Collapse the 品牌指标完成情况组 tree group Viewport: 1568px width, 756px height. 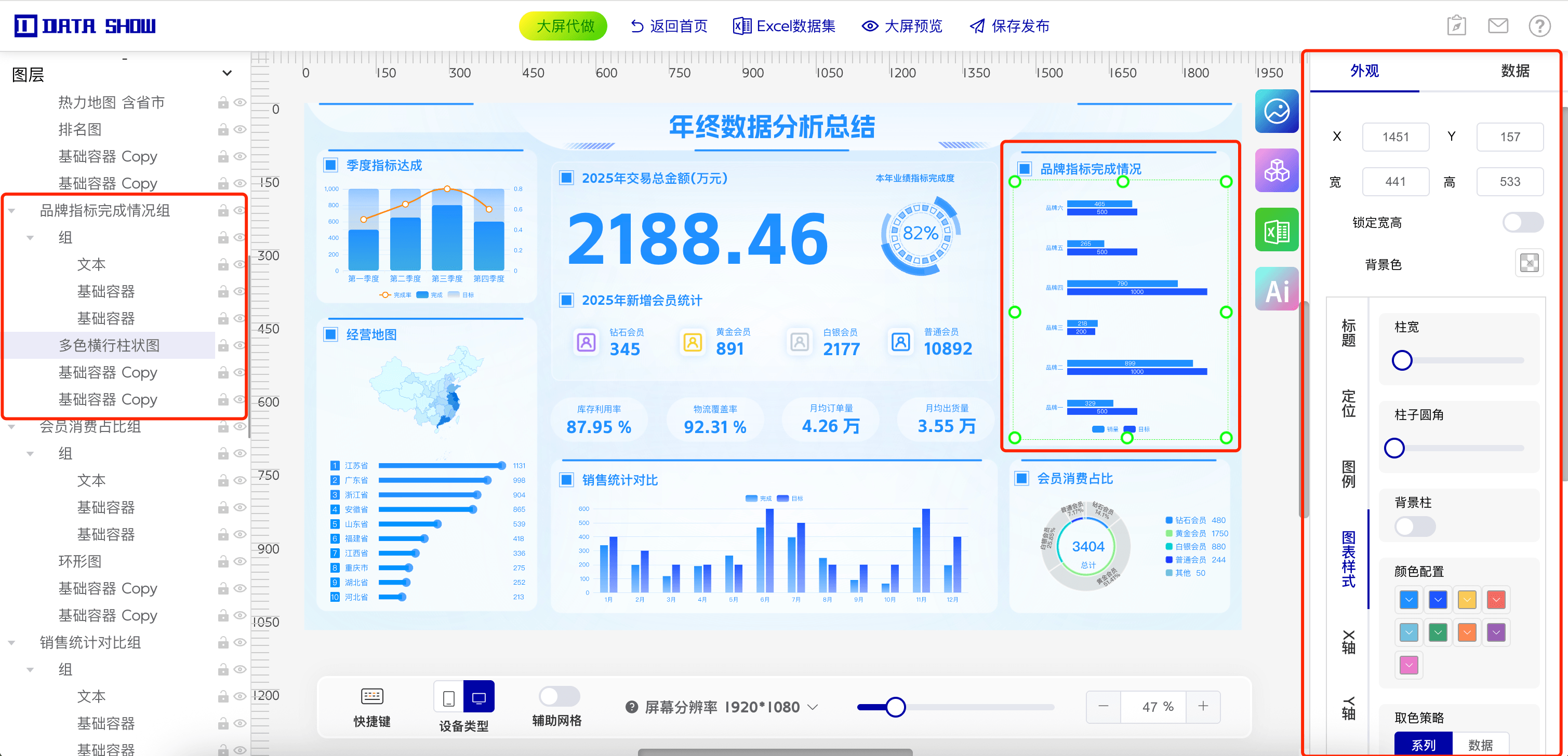click(x=11, y=211)
